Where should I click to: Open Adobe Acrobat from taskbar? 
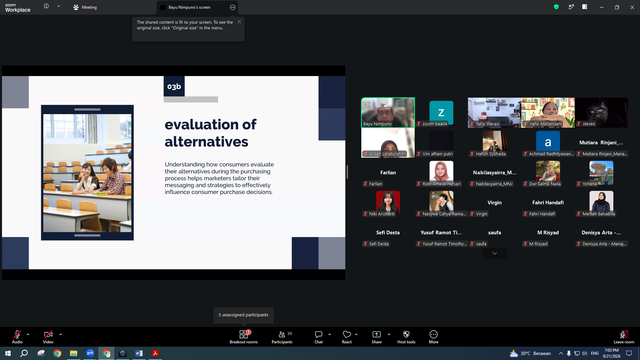[x=155, y=353]
